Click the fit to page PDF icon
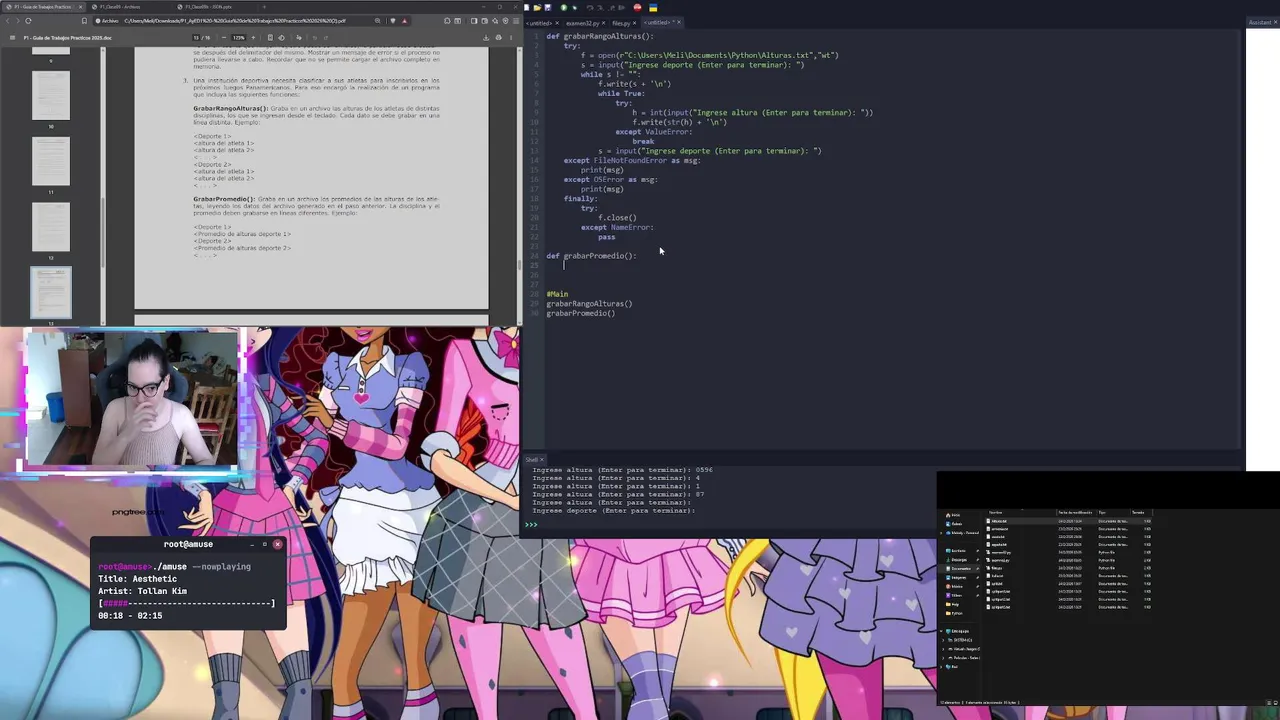This screenshot has width=1280, height=720. click(270, 38)
